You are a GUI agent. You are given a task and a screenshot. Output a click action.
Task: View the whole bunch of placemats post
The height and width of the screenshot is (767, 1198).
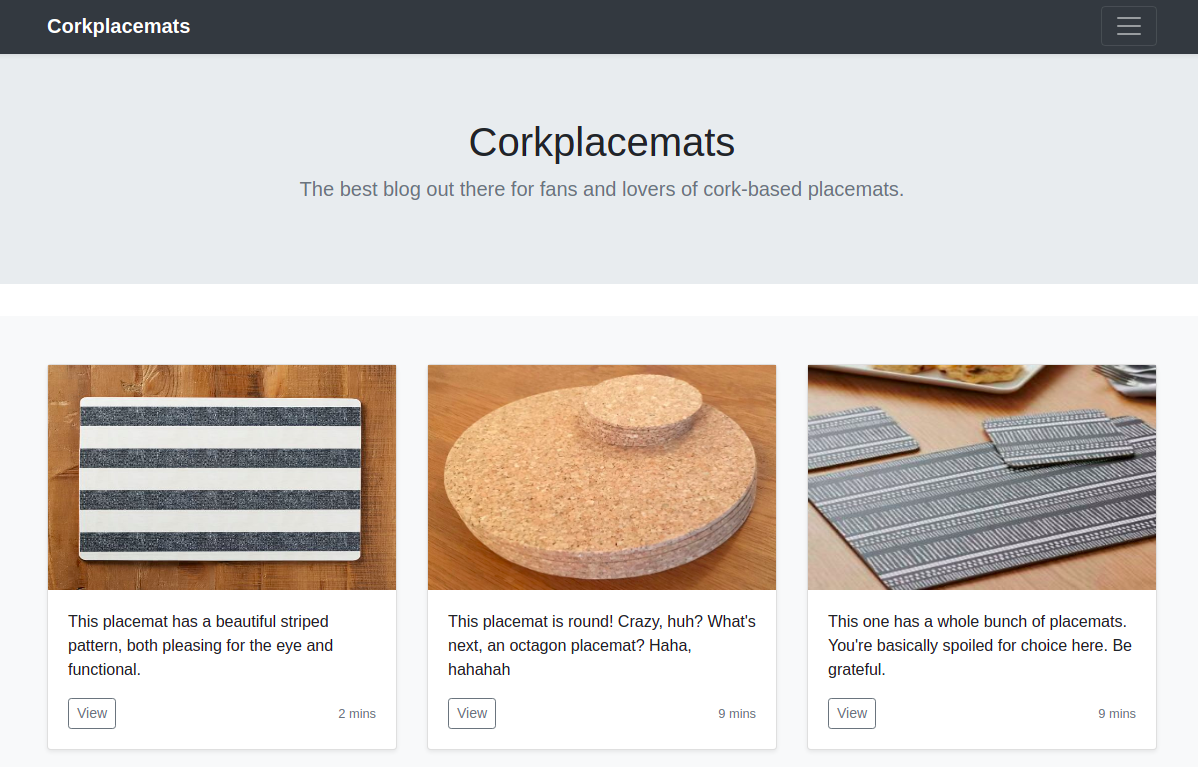852,713
